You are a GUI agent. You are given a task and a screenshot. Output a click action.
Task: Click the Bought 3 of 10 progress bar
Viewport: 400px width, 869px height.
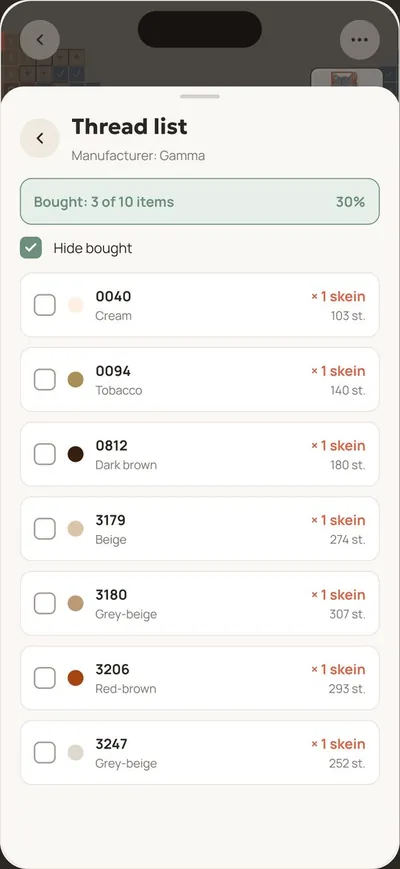[x=200, y=201]
